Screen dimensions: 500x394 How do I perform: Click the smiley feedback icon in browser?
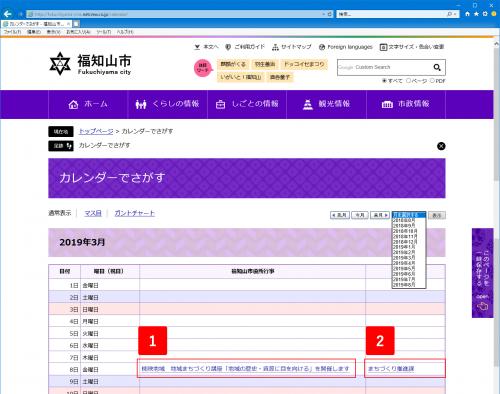click(494, 14)
